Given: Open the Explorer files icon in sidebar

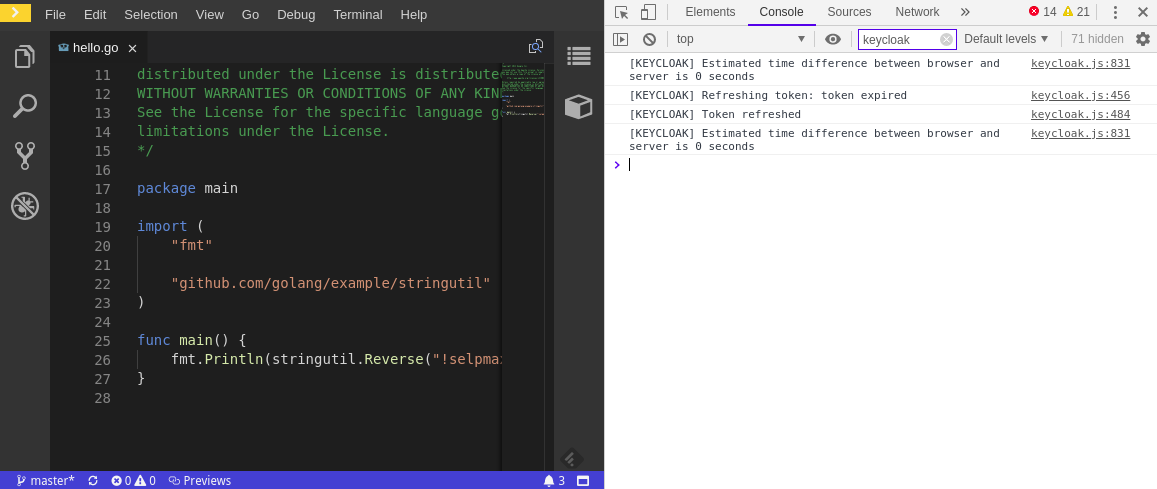Looking at the screenshot, I should pos(25,56).
